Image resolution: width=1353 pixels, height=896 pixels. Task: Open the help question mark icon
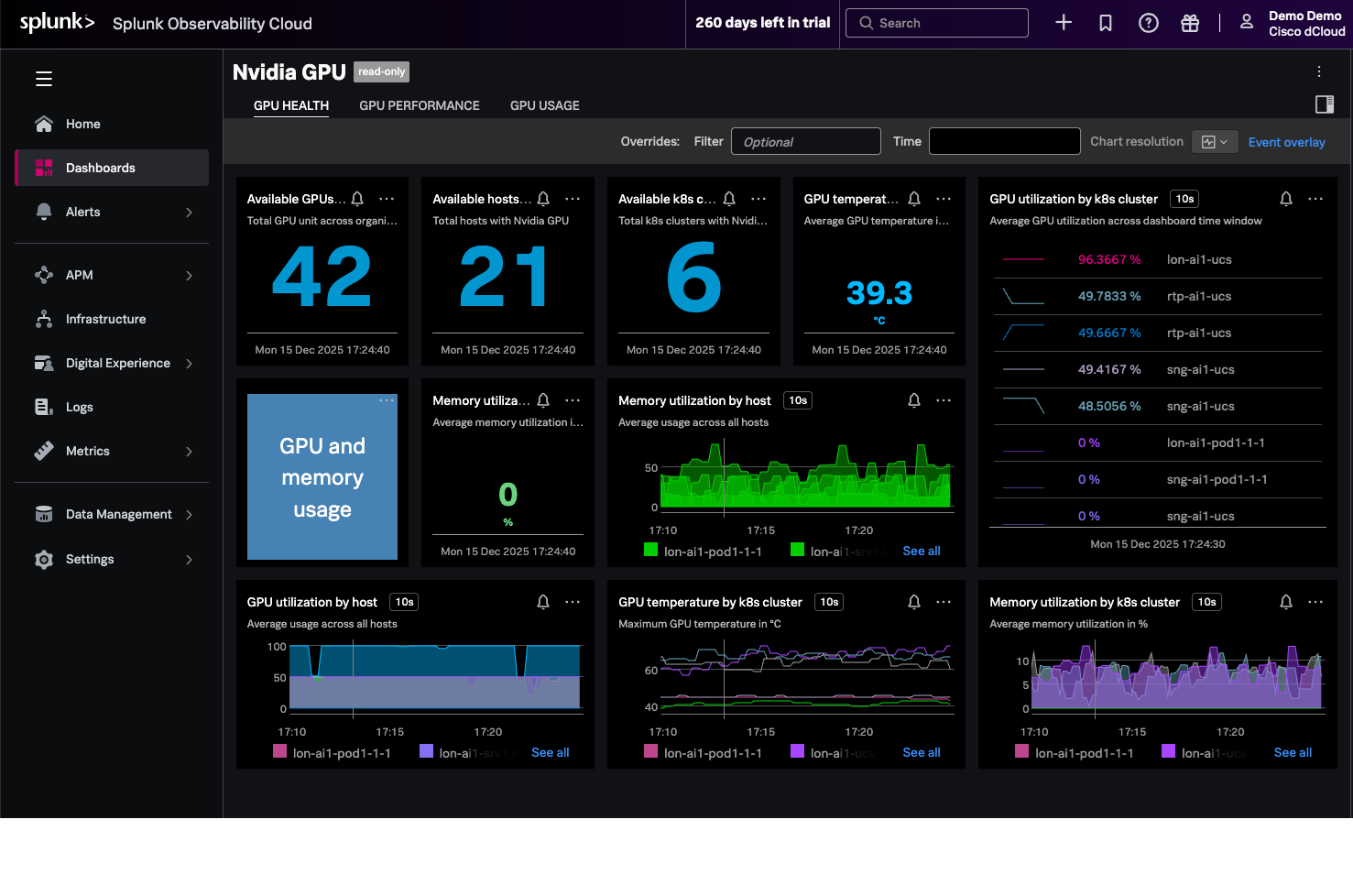(x=1148, y=23)
